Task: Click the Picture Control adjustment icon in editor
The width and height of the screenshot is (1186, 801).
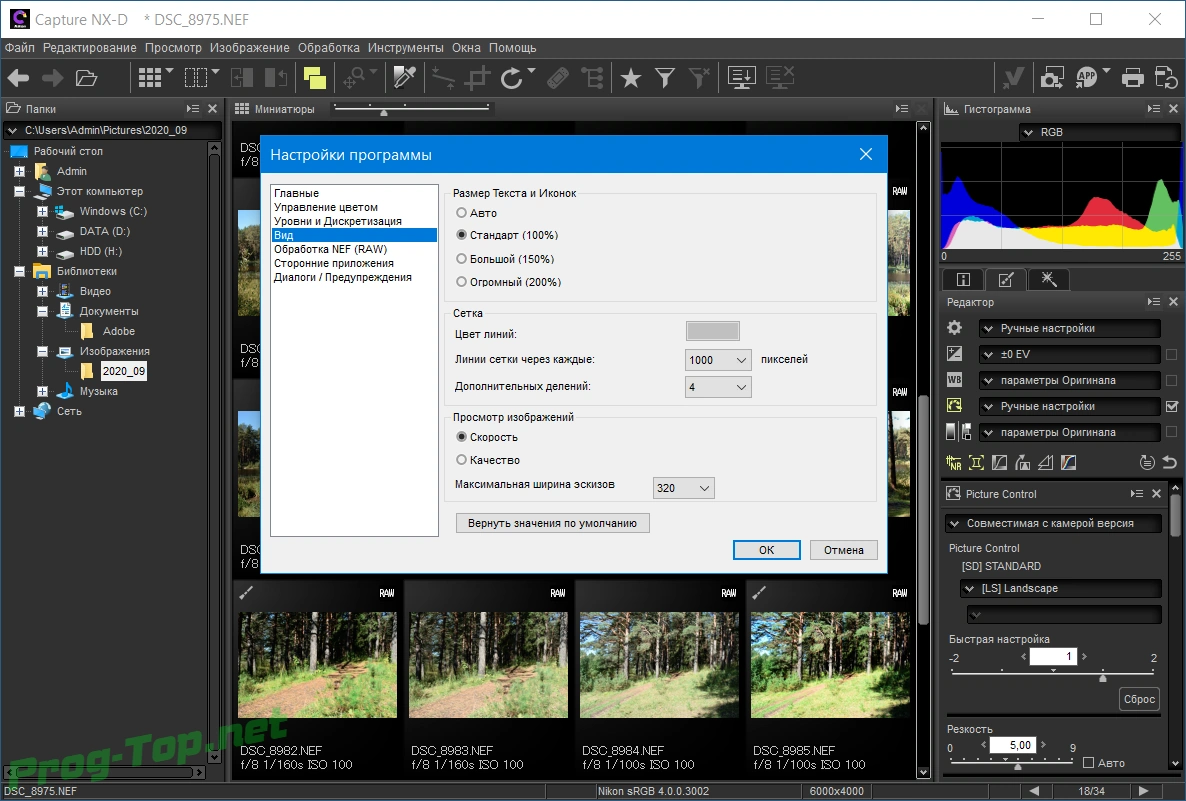Action: 955,406
